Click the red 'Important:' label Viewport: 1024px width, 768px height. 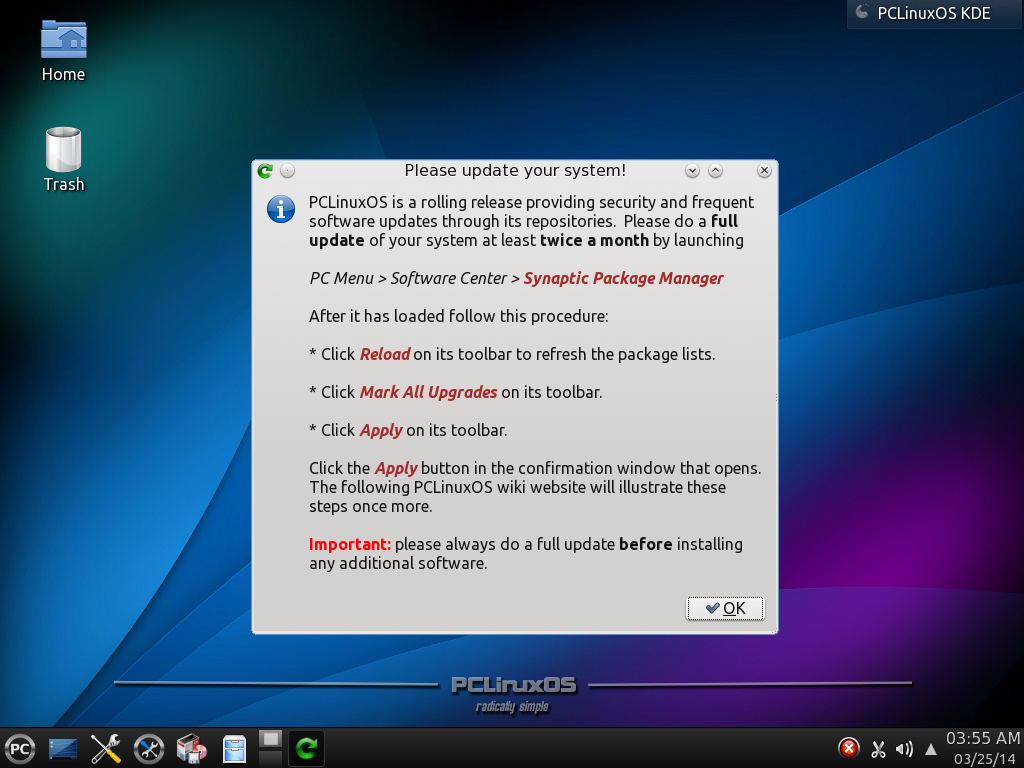pos(350,544)
